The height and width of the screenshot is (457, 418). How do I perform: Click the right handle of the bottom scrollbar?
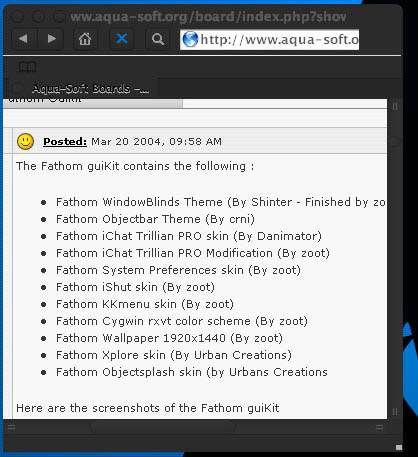click(x=379, y=427)
